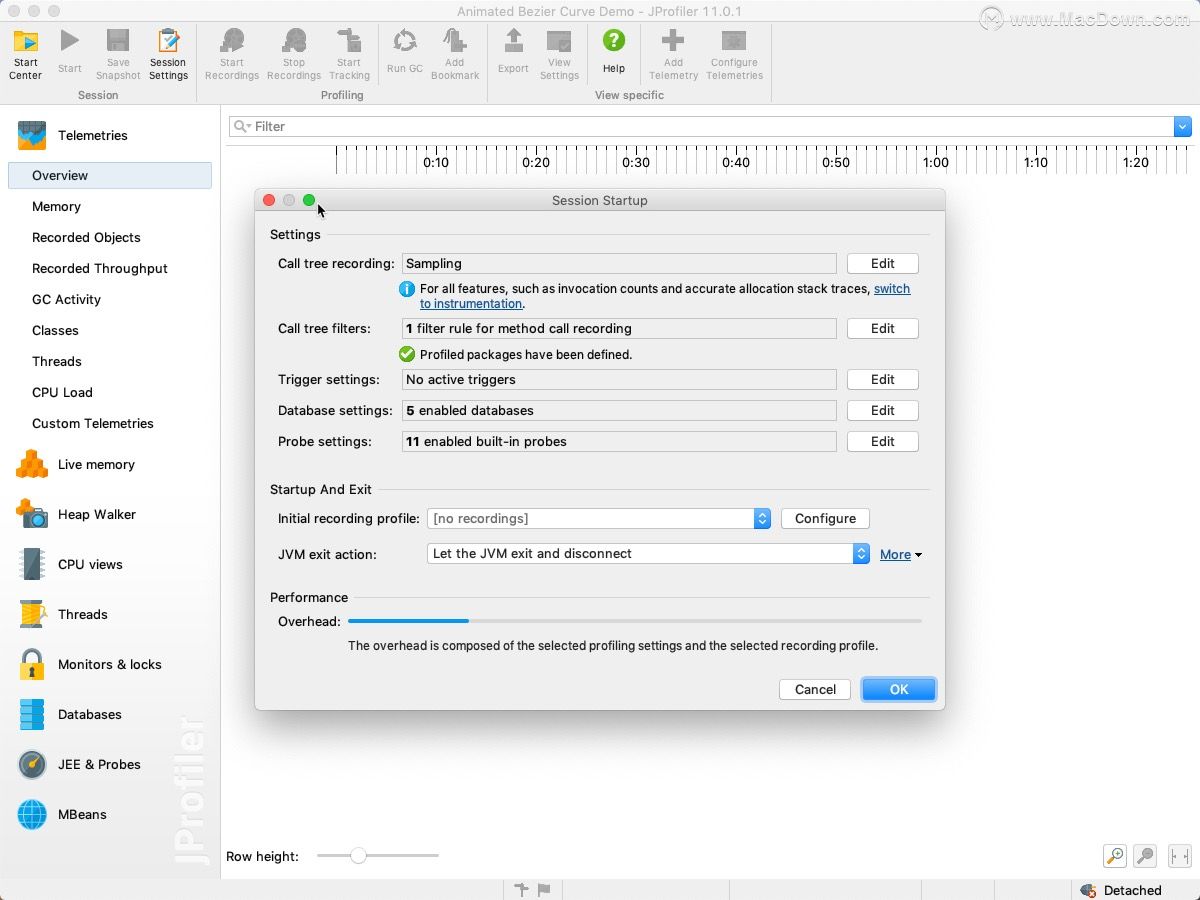Viewport: 1200px width, 900px height.
Task: Open View Settings from the toolbar
Action: pyautogui.click(x=559, y=55)
